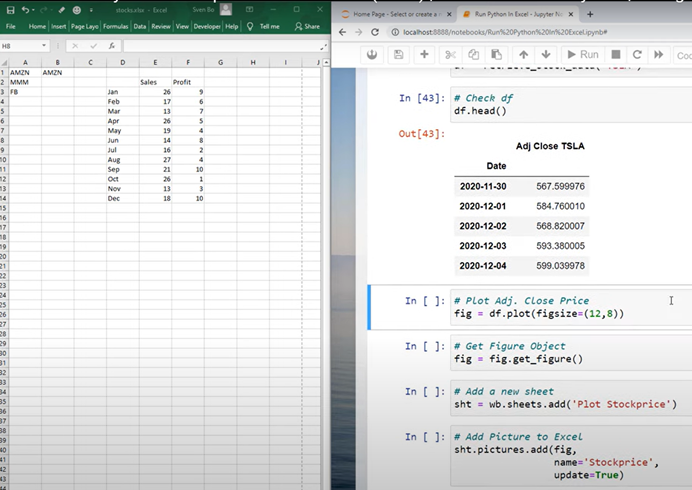Switch to the Developer ribbon tab

pos(207,26)
